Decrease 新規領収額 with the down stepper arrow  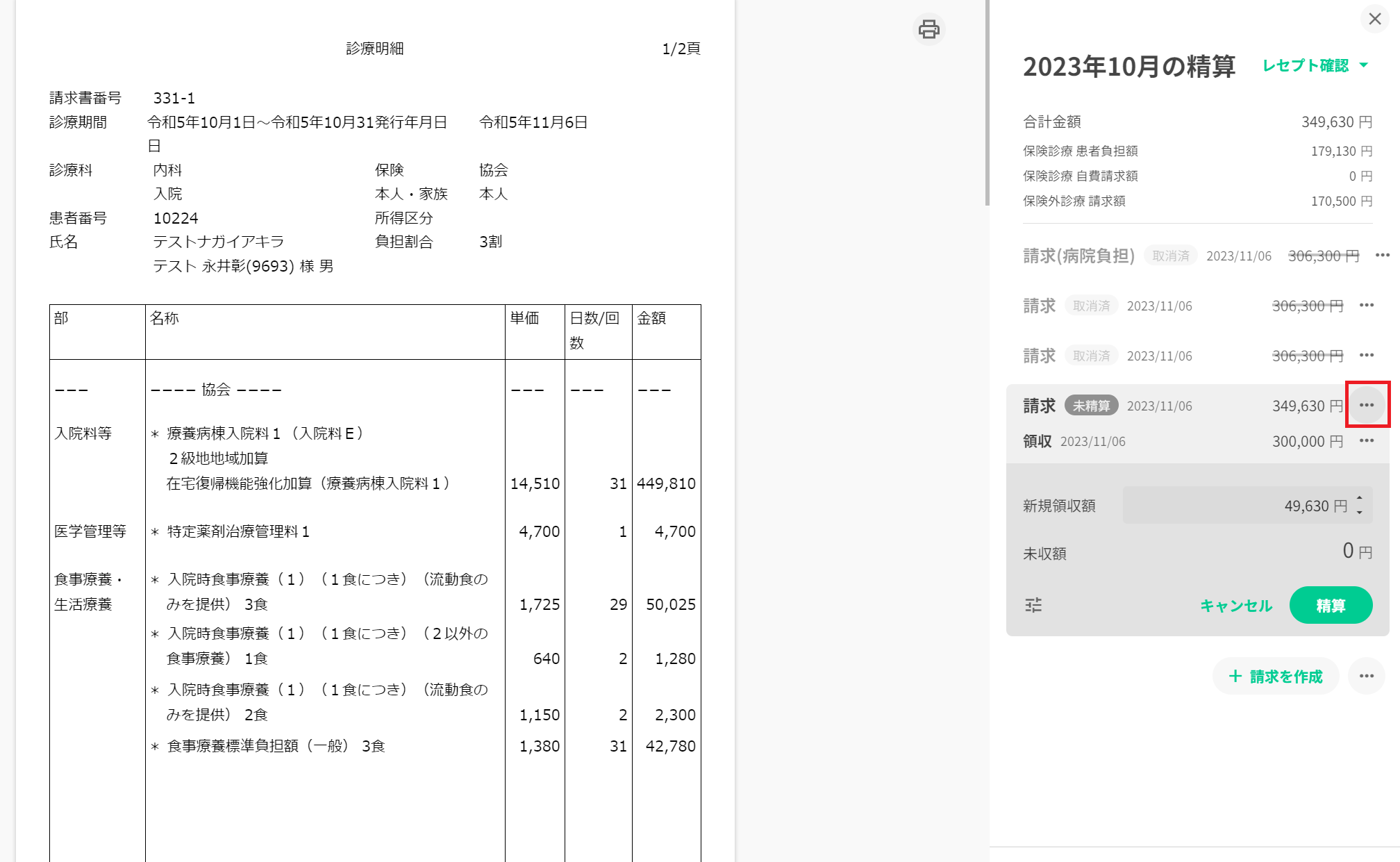1359,513
